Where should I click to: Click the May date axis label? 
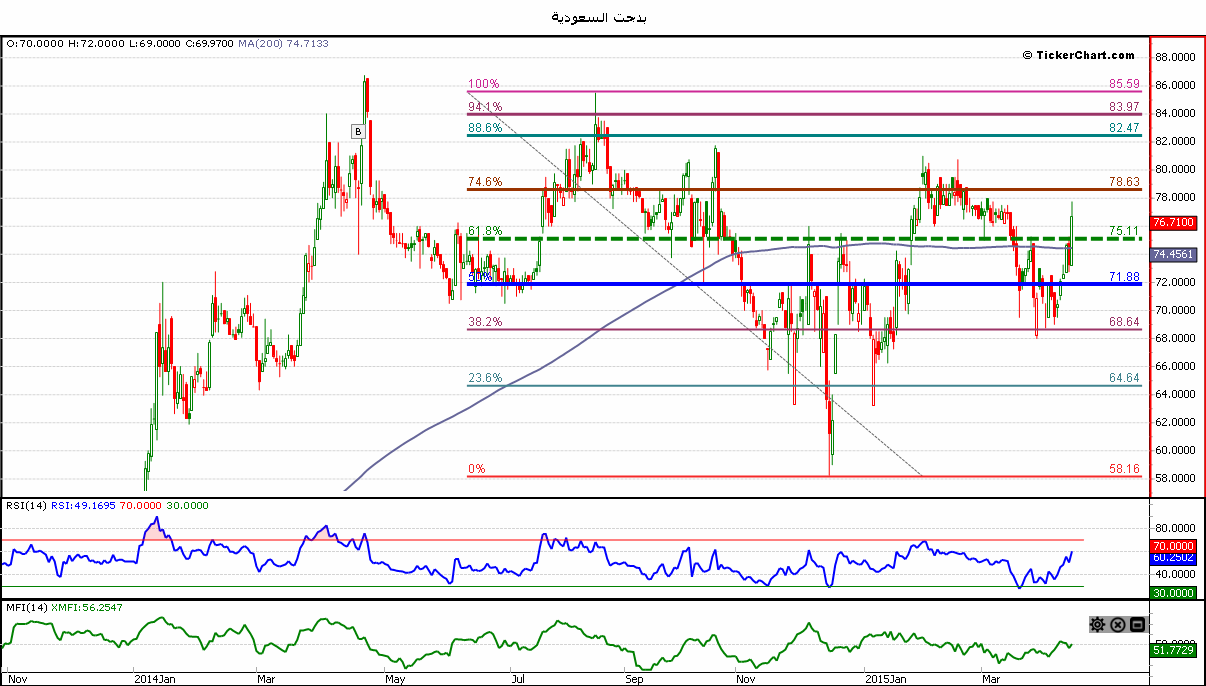pos(396,677)
